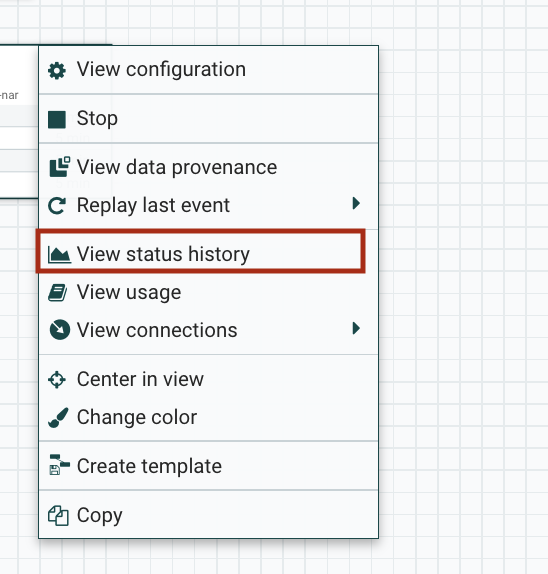Choose Copy in the context menu
This screenshot has width=548, height=574.
click(208, 515)
